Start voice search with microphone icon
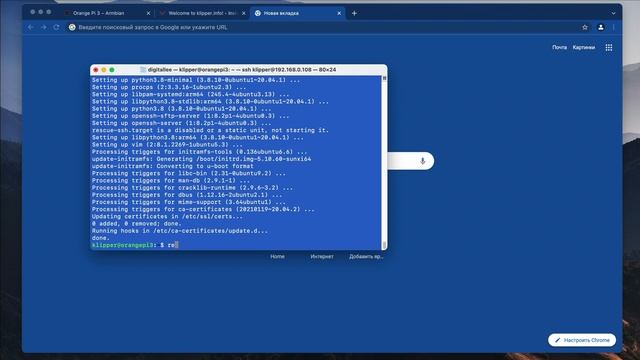The width and height of the screenshot is (640, 360). [x=422, y=161]
